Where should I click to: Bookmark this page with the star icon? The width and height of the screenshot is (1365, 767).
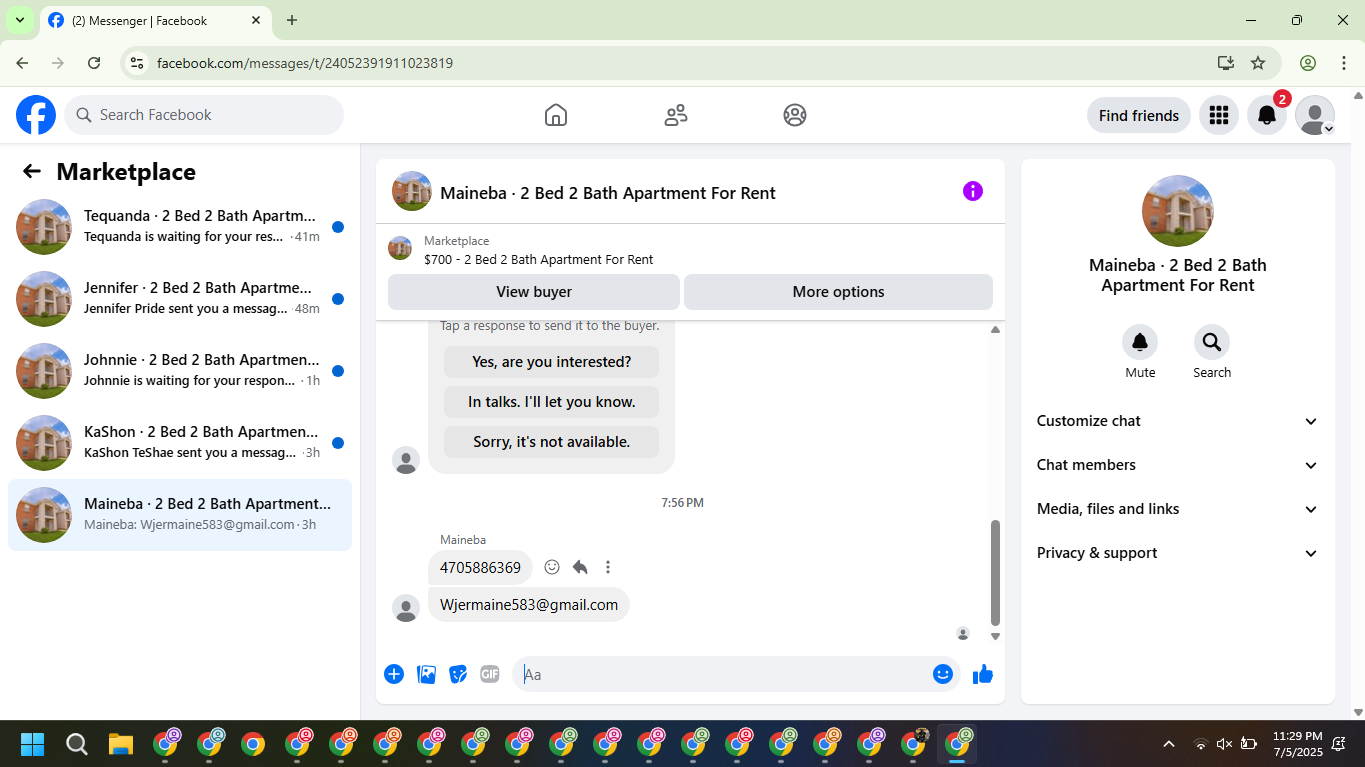[1258, 63]
